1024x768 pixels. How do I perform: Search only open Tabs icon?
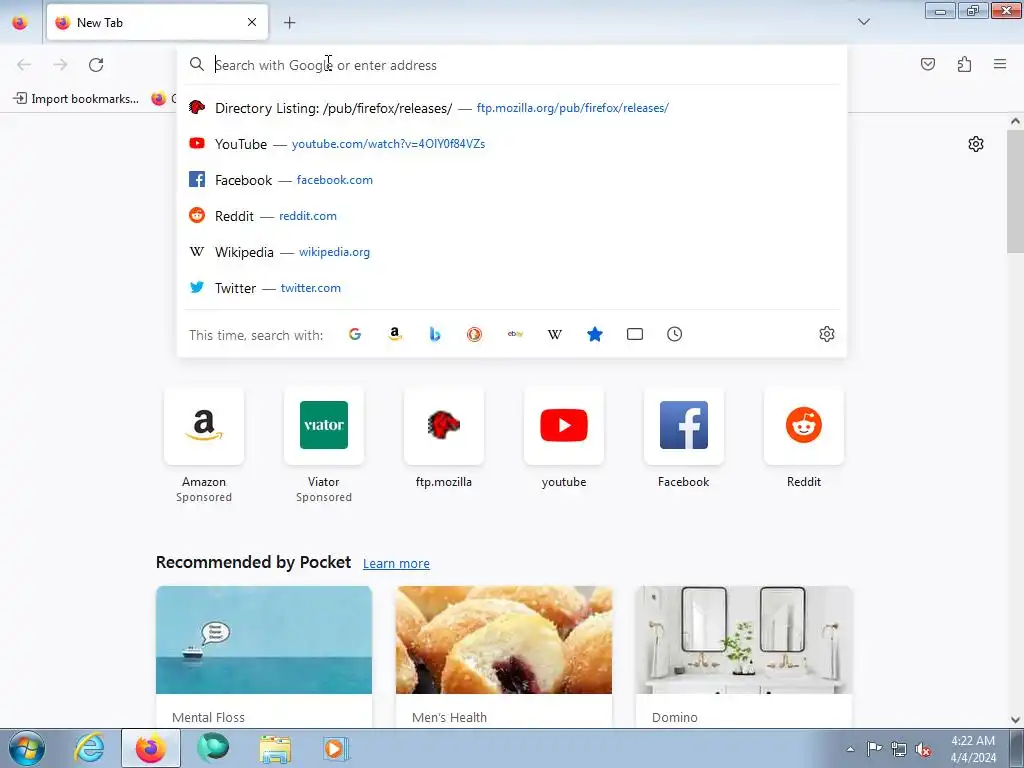[635, 334]
